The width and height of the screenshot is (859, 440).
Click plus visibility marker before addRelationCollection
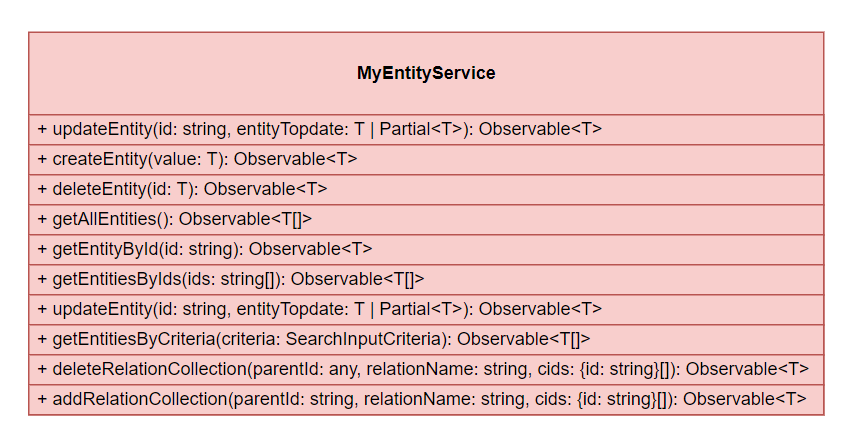[x=43, y=399]
